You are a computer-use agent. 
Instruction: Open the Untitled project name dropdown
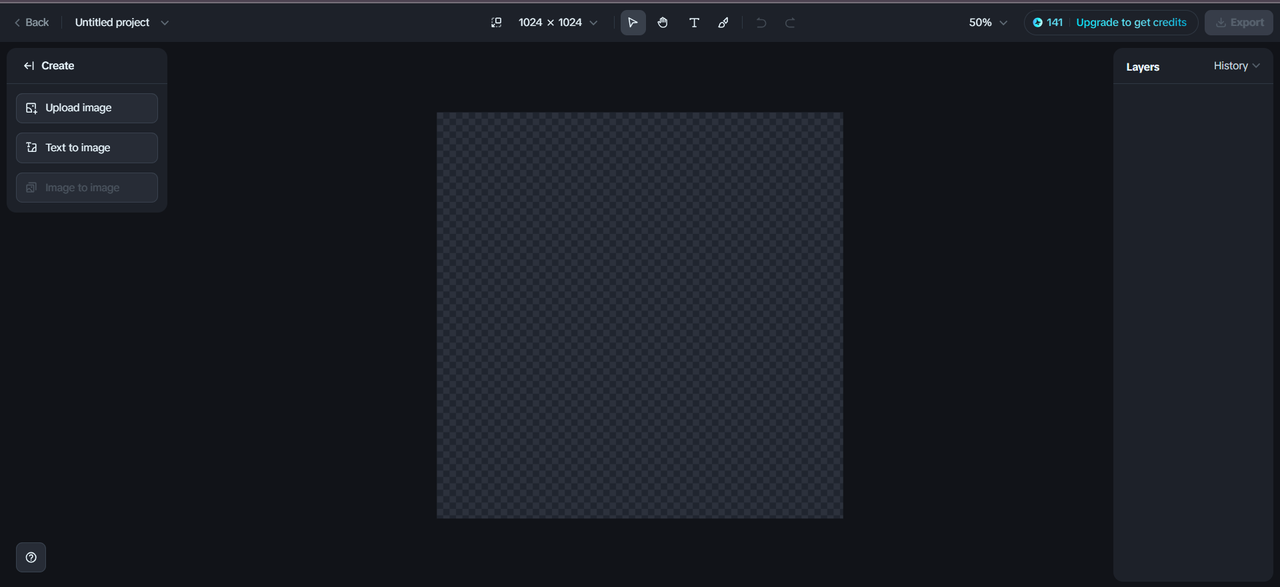(122, 22)
